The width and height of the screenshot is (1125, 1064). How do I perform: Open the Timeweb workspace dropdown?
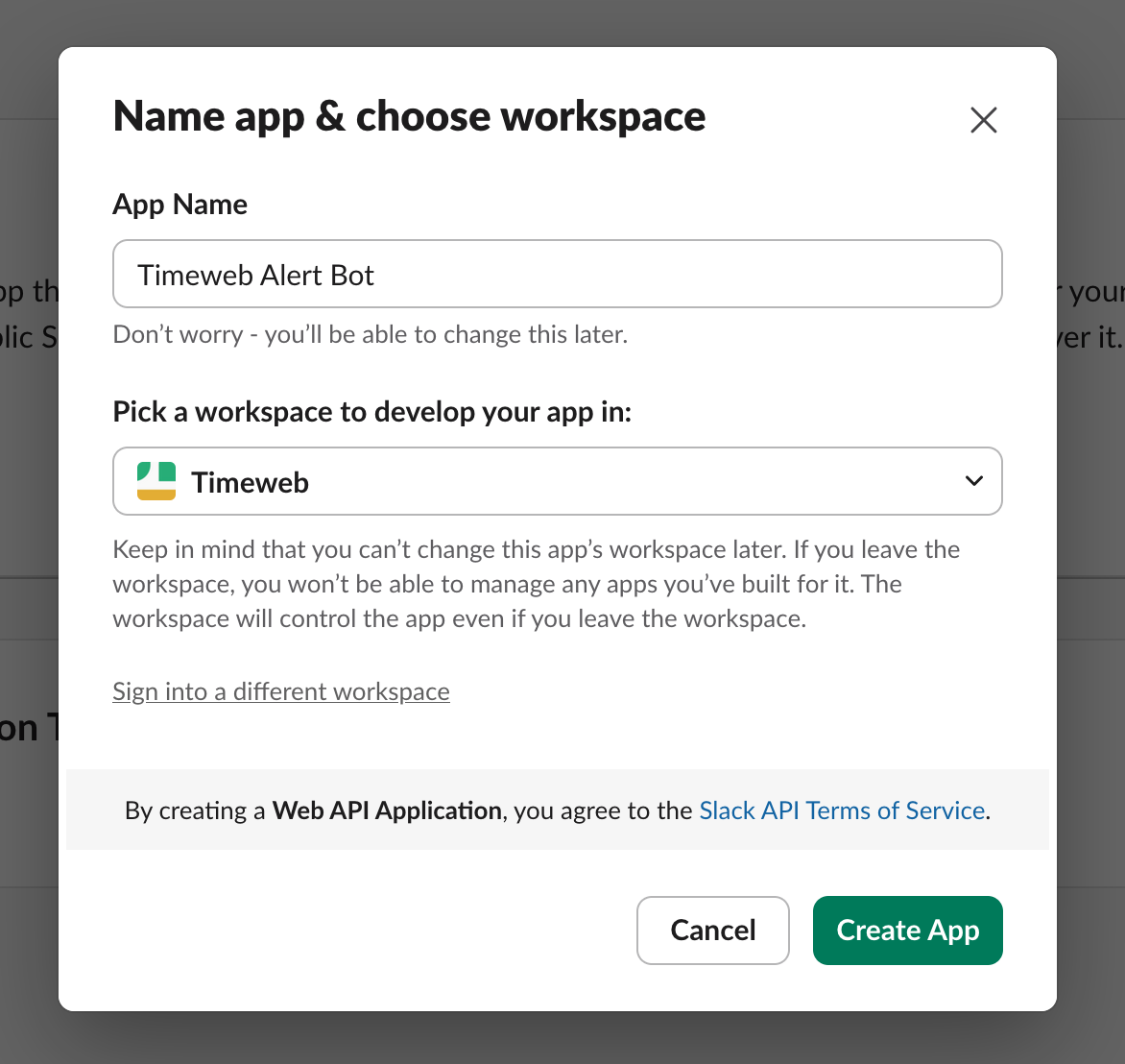558,481
